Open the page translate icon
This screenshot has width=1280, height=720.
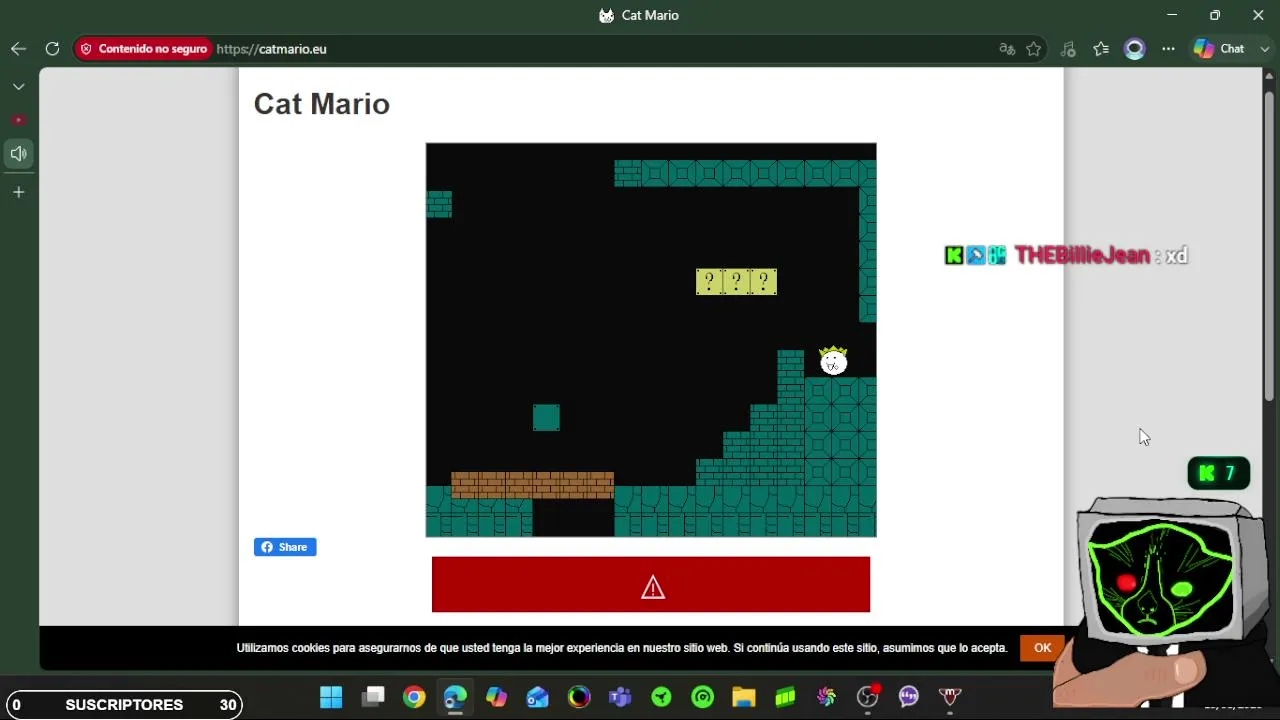1007,49
